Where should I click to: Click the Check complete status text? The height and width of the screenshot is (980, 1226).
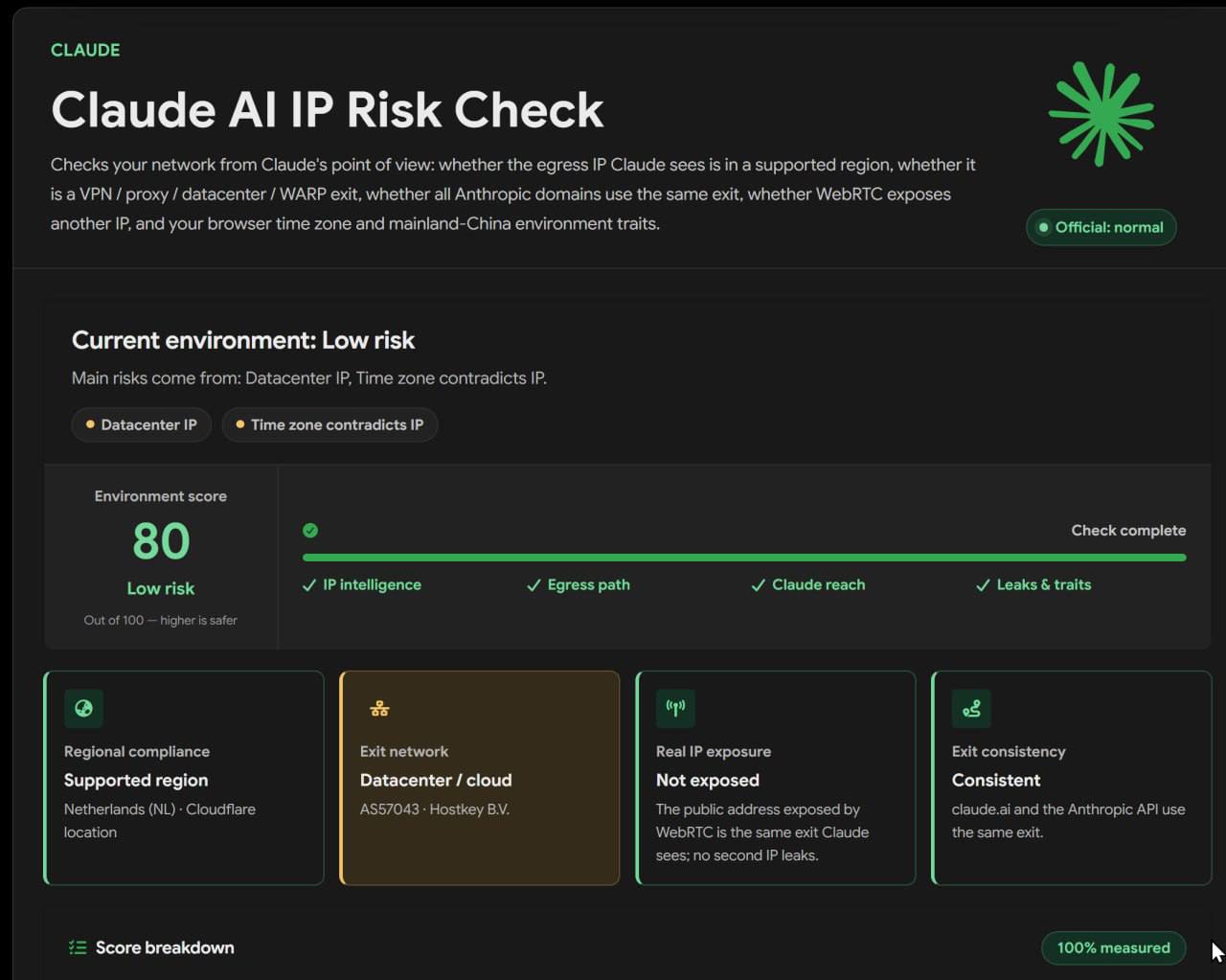pos(1128,531)
